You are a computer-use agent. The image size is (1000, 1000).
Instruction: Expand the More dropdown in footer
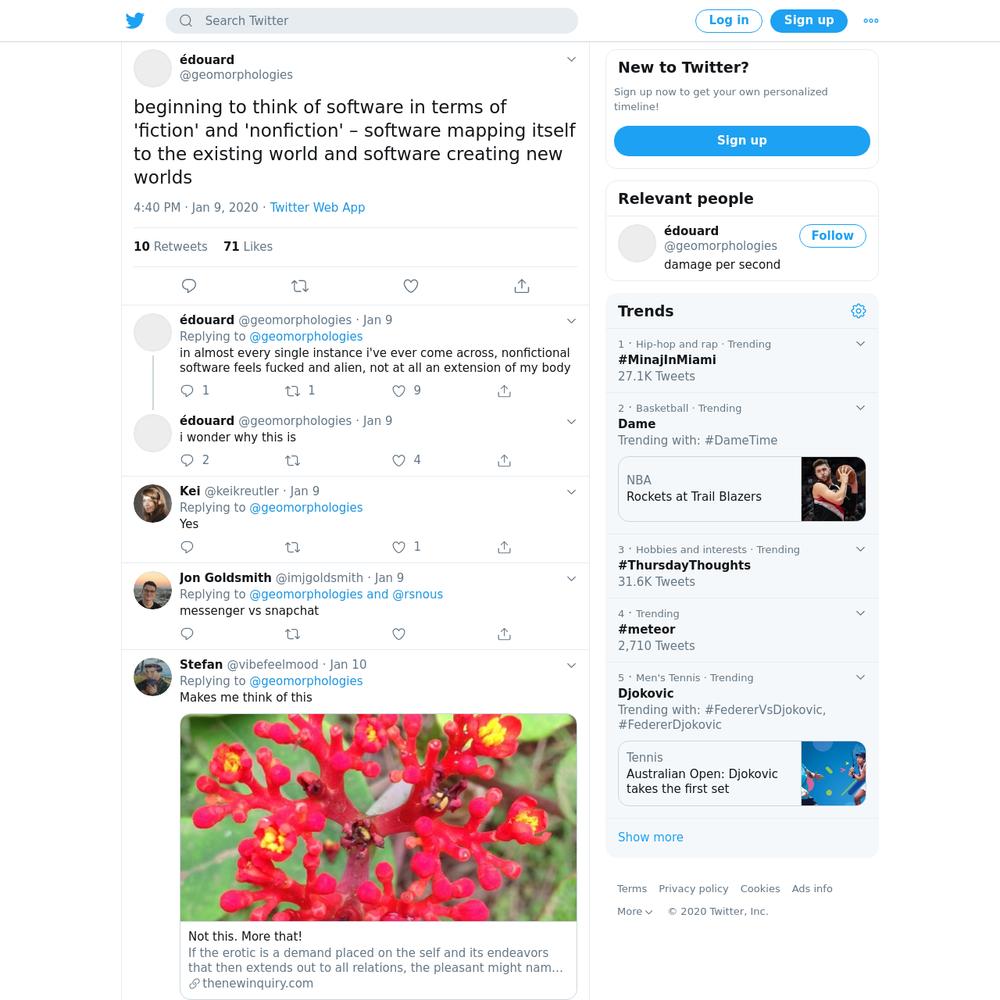point(635,911)
